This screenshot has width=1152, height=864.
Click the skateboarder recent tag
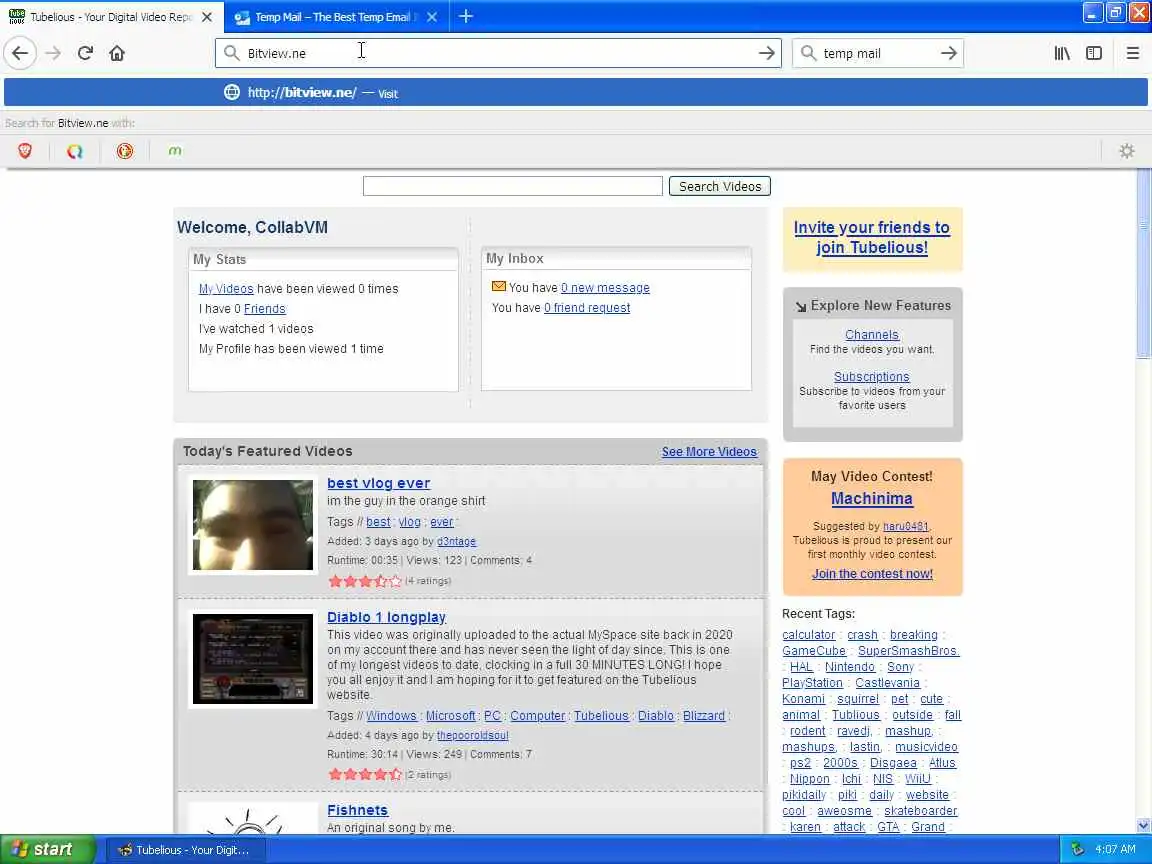[920, 811]
